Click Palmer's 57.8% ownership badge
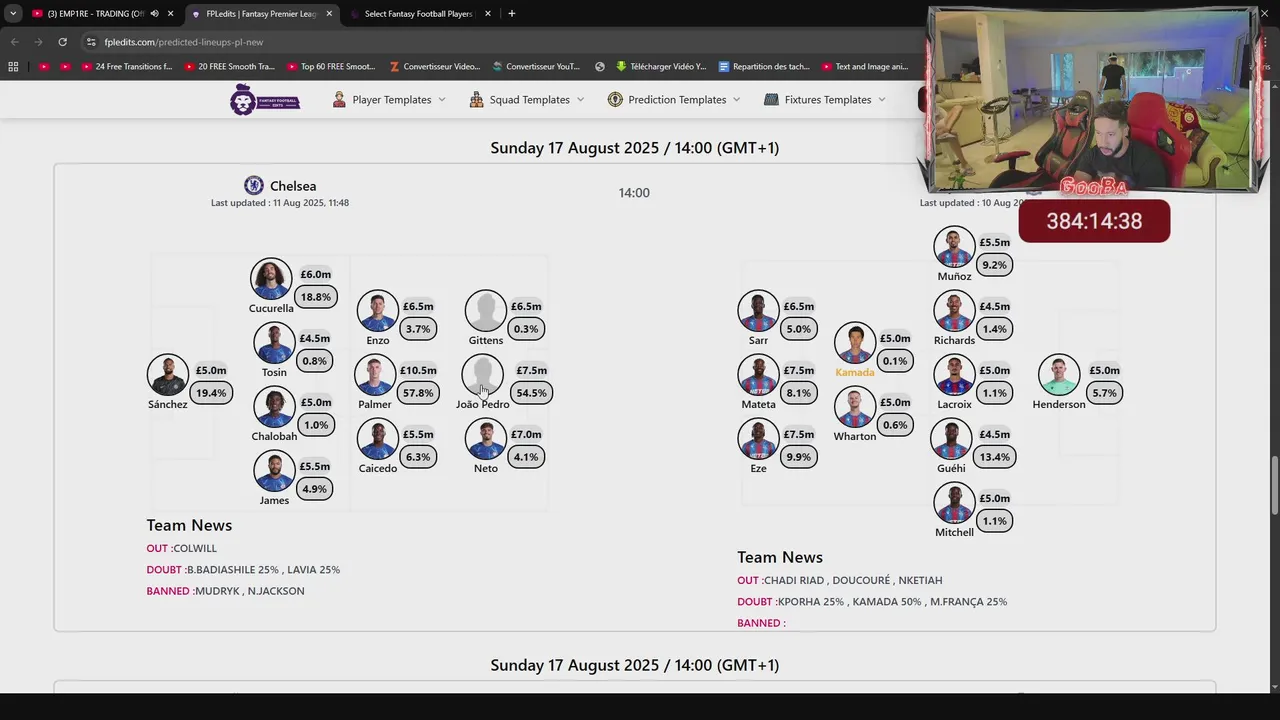Viewport: 1280px width, 720px height. tap(418, 393)
